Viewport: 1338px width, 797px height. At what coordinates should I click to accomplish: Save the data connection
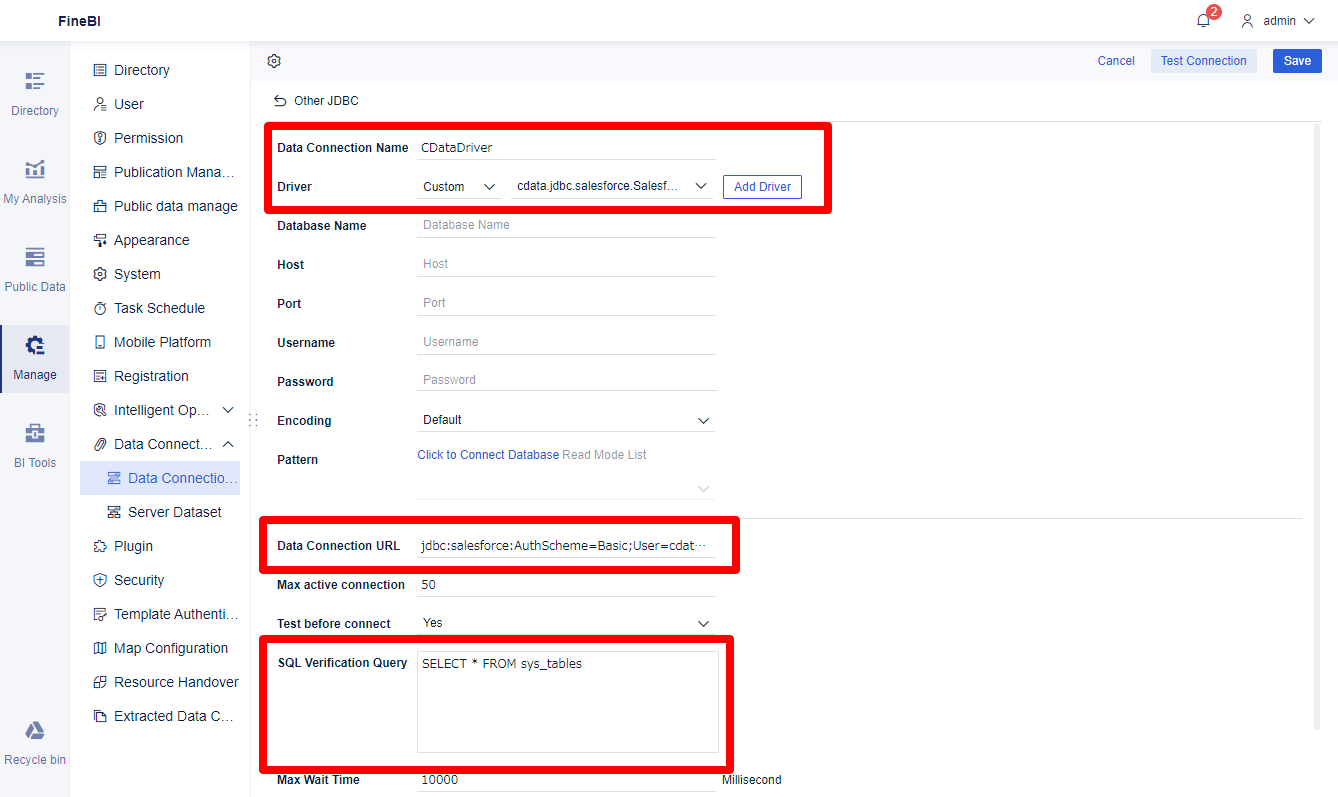tap(1297, 61)
